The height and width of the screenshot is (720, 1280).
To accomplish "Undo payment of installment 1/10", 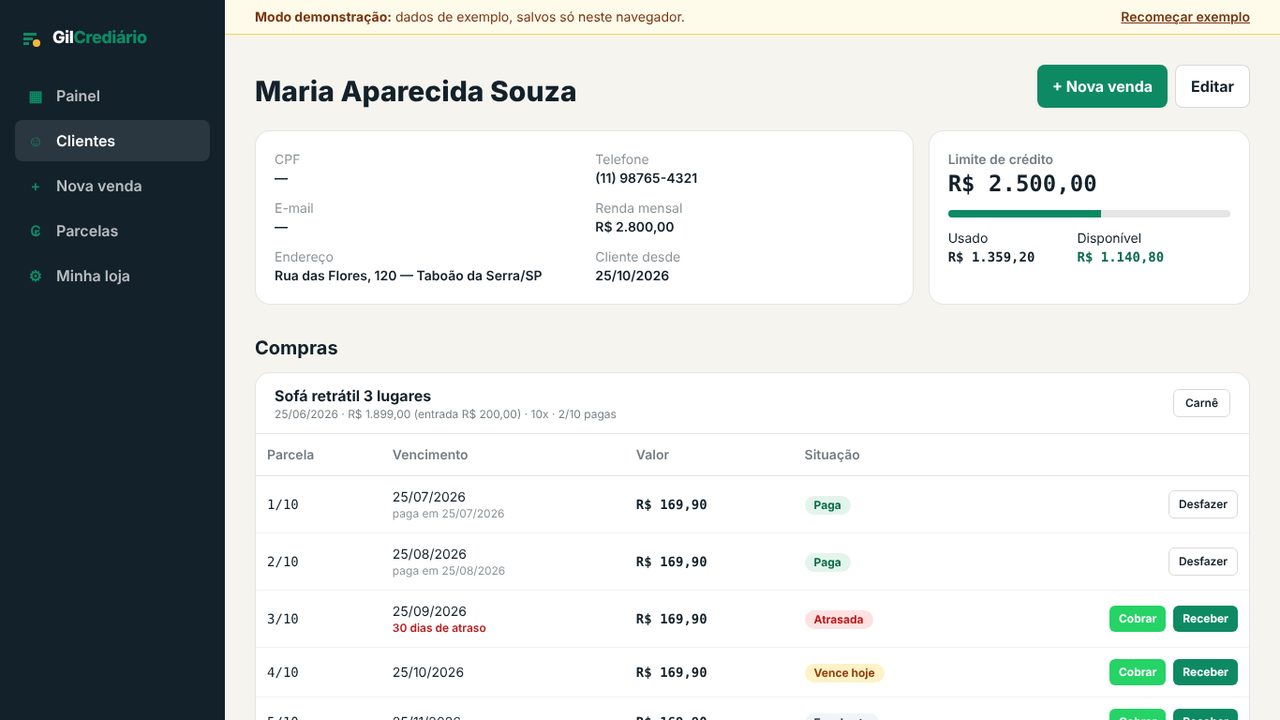I will tap(1203, 505).
